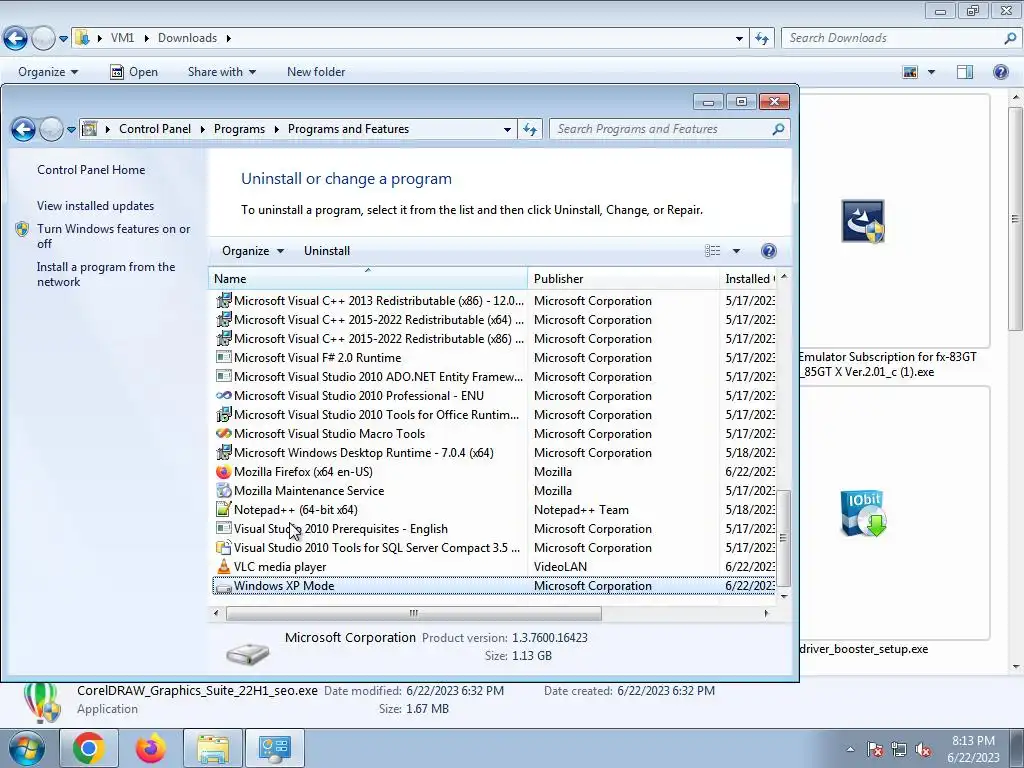The image size is (1024, 768).
Task: Click the Windows Desktop Runtime 7.0.4 icon
Action: 223,453
